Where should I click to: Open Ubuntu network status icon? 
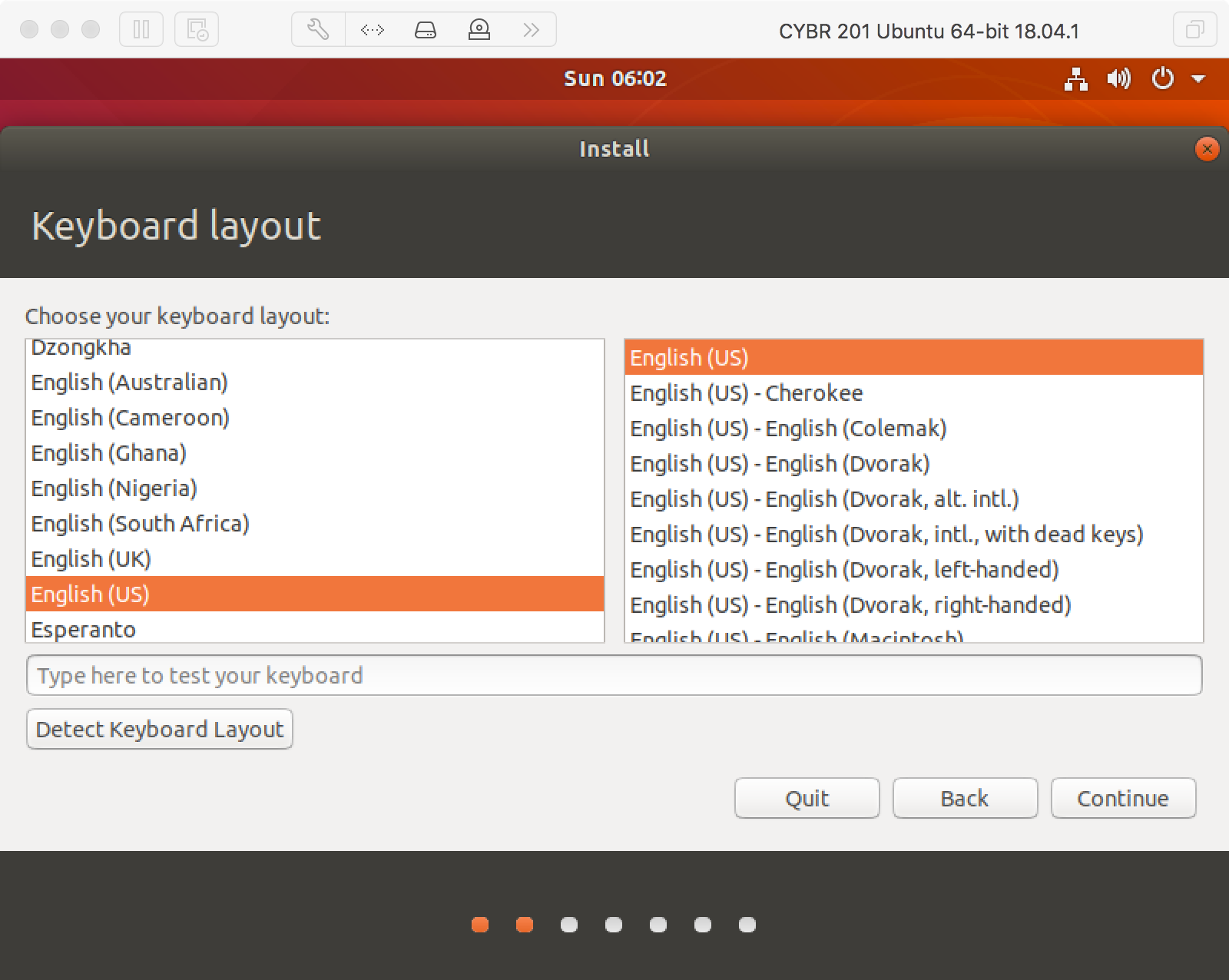click(1075, 78)
